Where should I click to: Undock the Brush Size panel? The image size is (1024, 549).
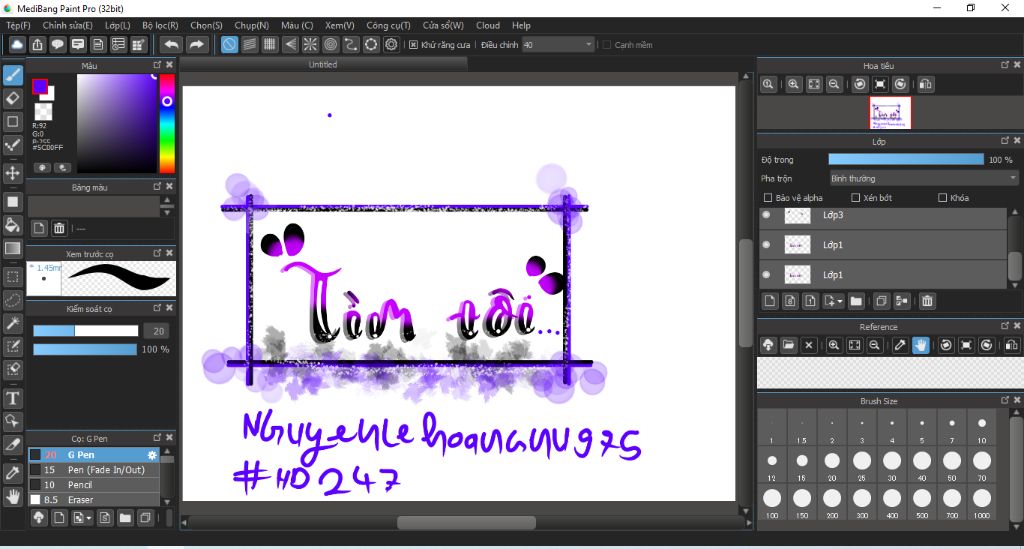(1005, 400)
